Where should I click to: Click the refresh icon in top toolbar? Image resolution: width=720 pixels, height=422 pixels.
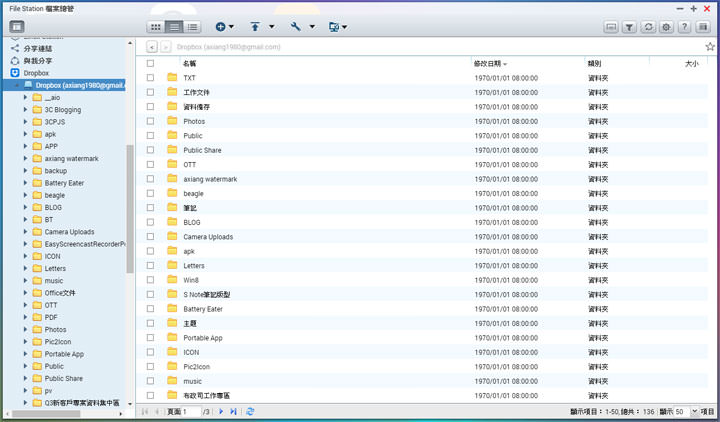point(648,27)
